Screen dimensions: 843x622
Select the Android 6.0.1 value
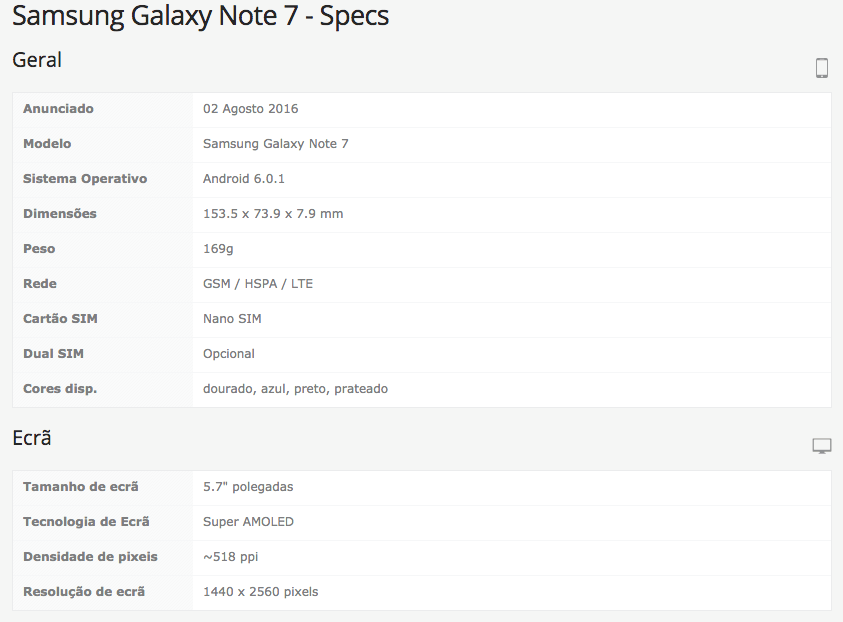click(244, 179)
